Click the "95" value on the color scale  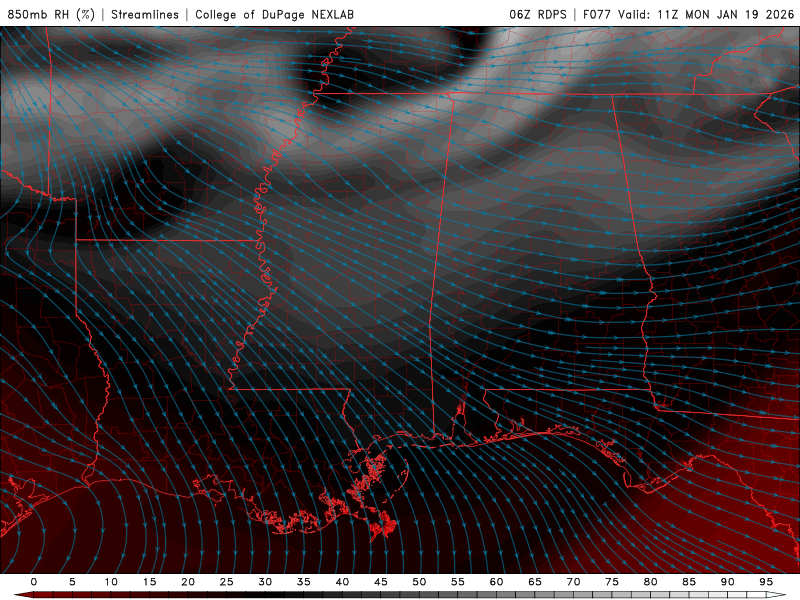tap(766, 582)
